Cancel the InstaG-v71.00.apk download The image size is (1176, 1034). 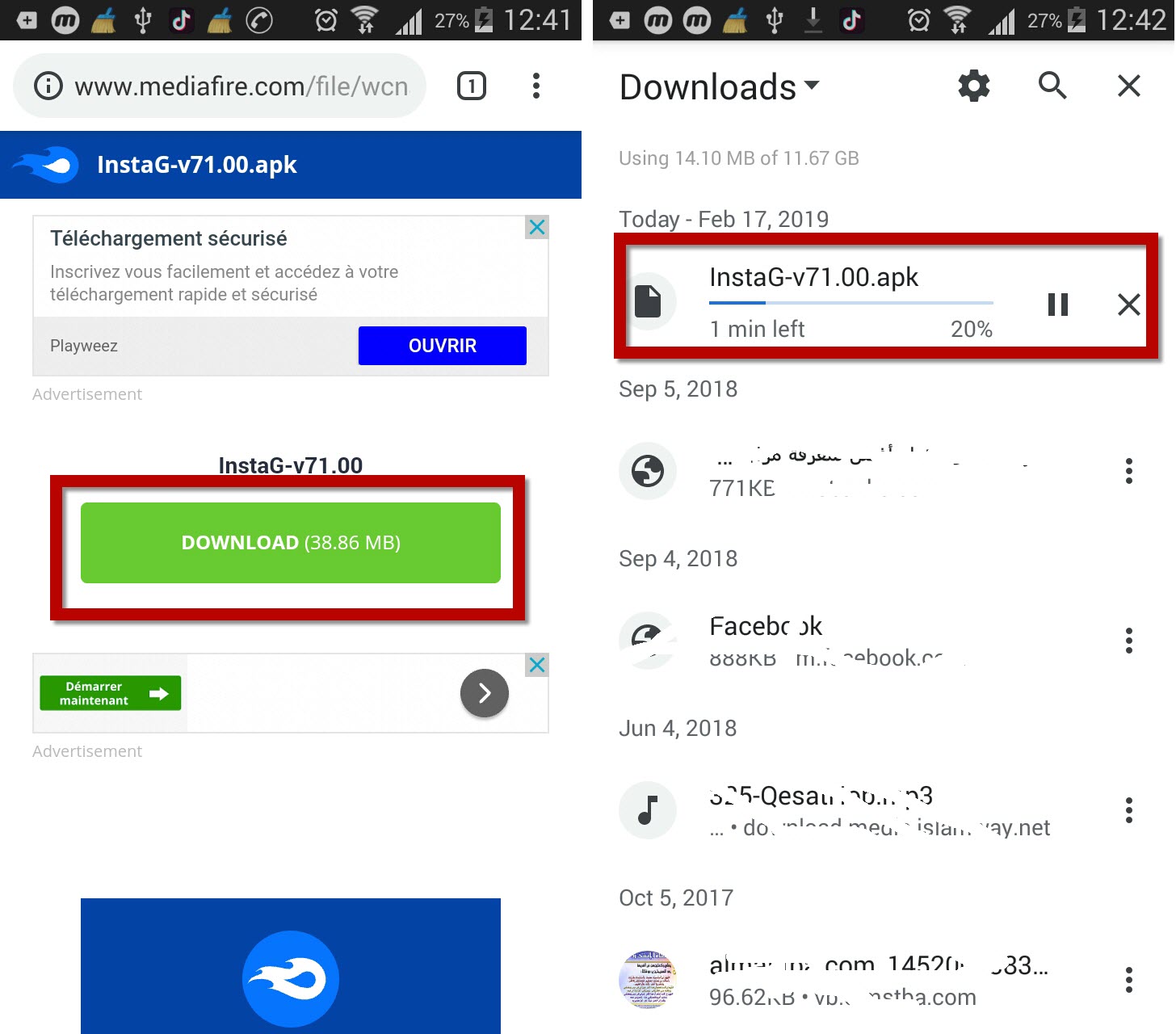point(1128,305)
